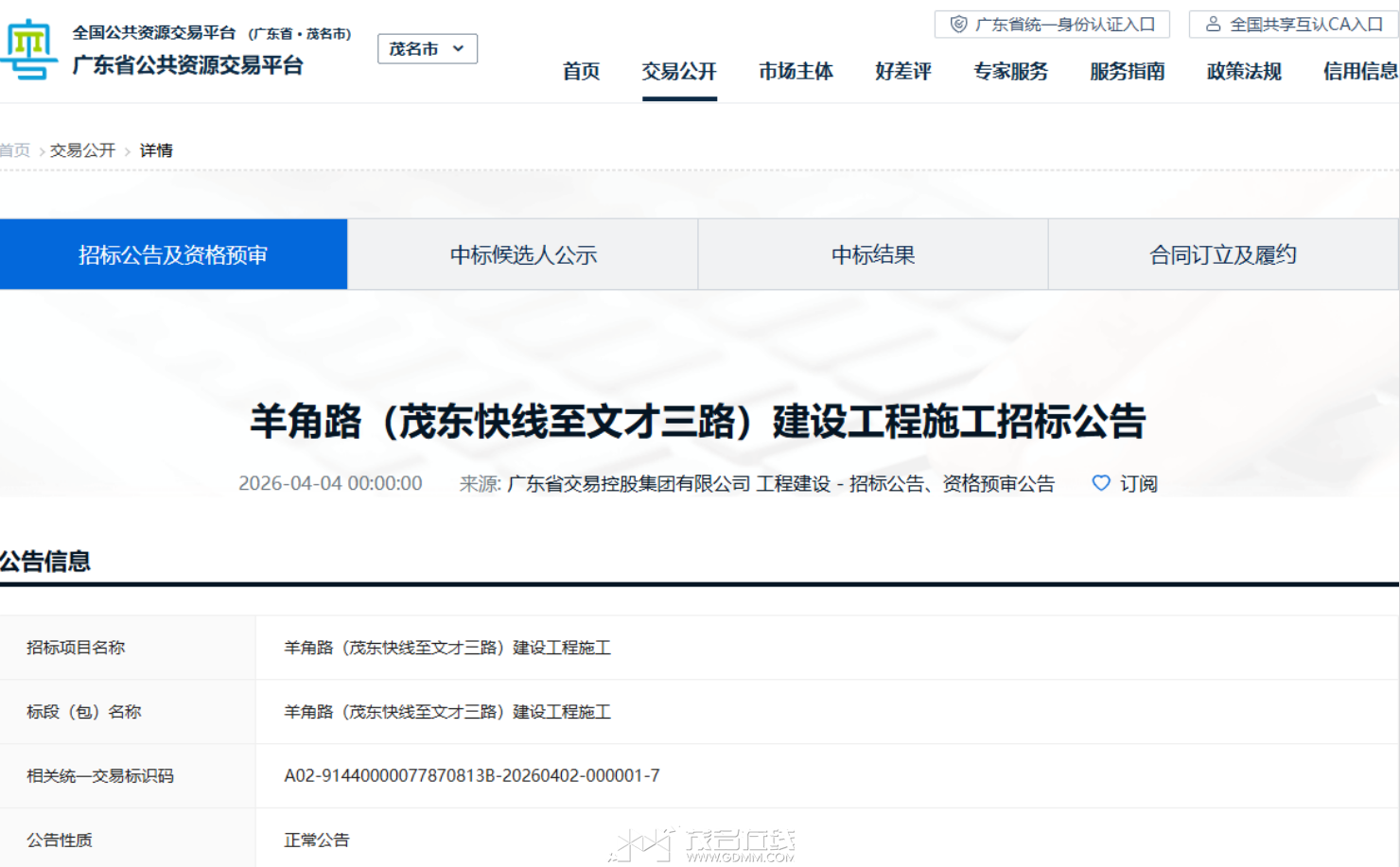This screenshot has width=1400, height=867.
Task: Navigate to 专家服务
Action: point(1010,72)
